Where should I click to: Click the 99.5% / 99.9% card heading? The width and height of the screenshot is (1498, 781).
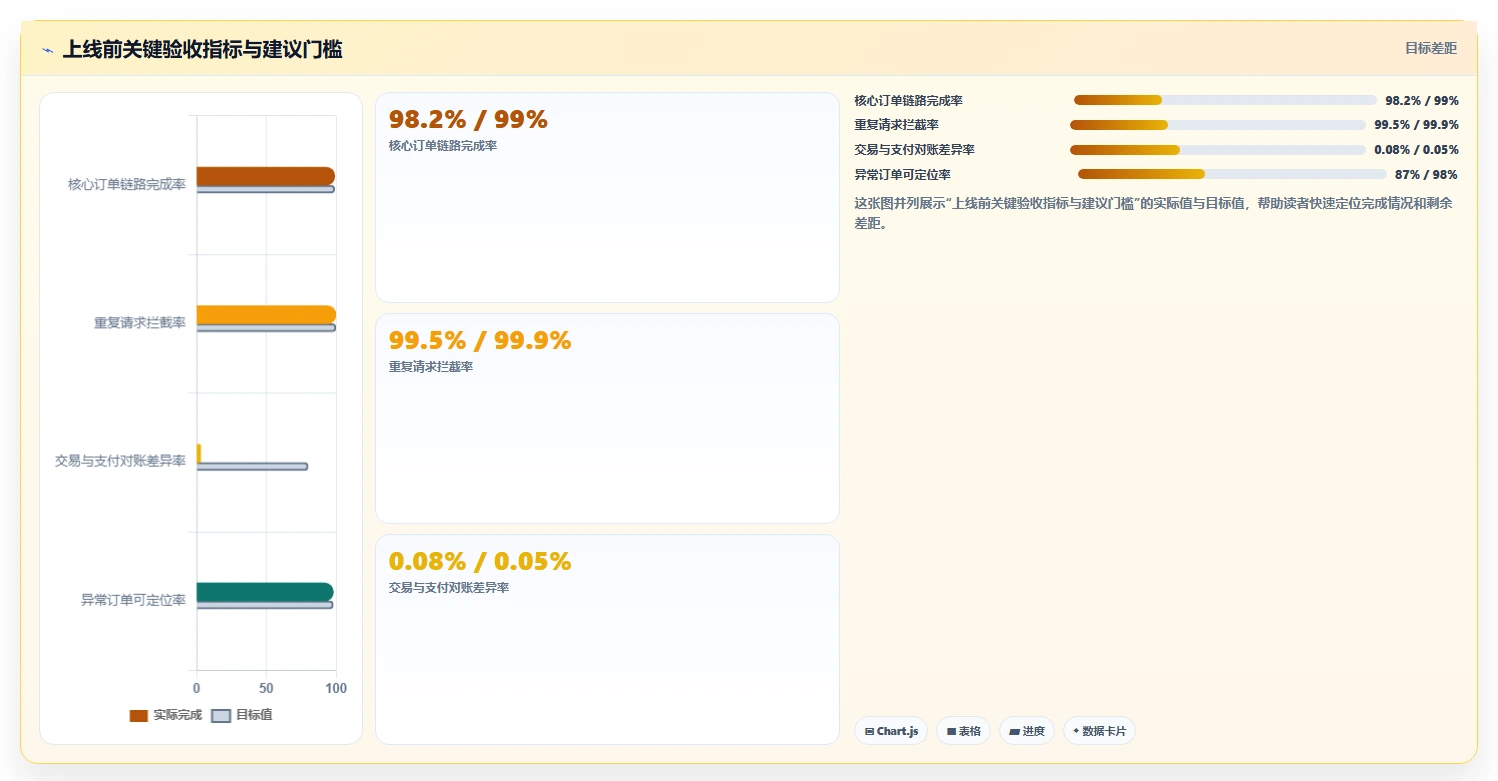(480, 341)
